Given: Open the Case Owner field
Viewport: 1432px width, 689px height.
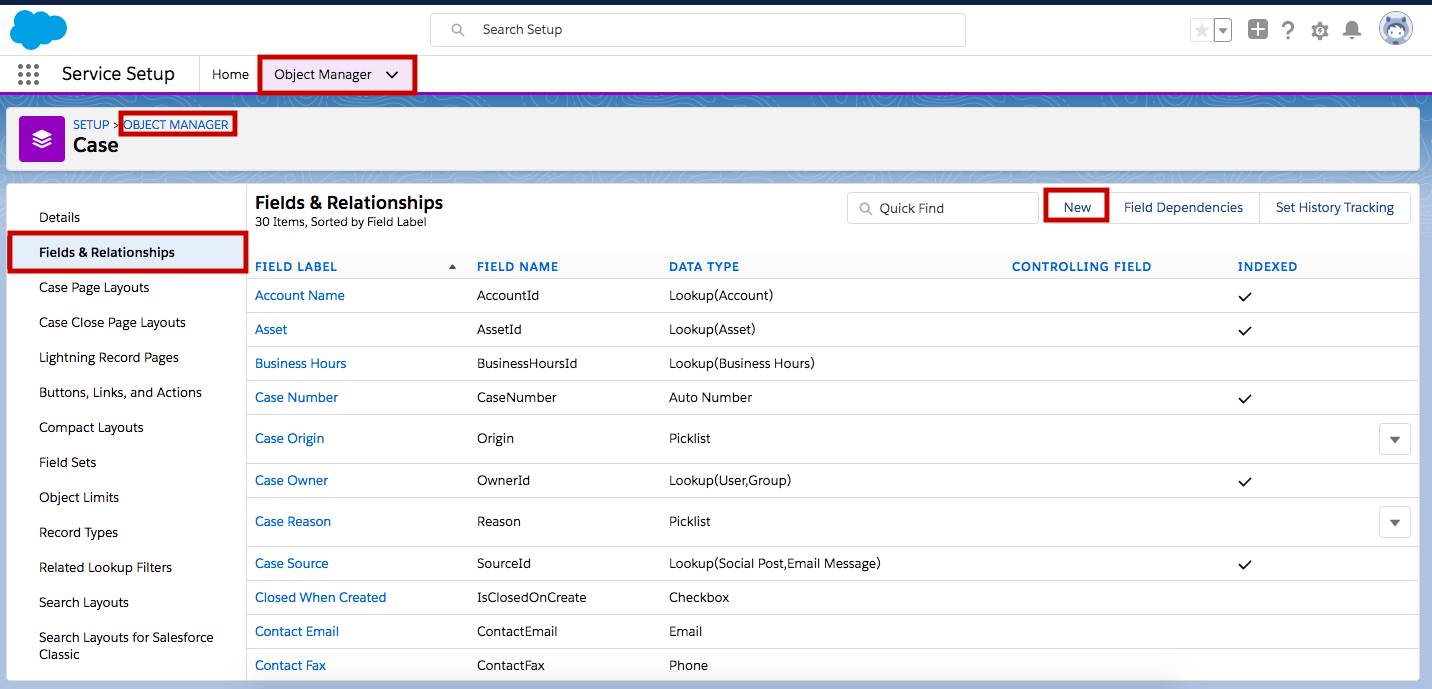Looking at the screenshot, I should (x=291, y=480).
